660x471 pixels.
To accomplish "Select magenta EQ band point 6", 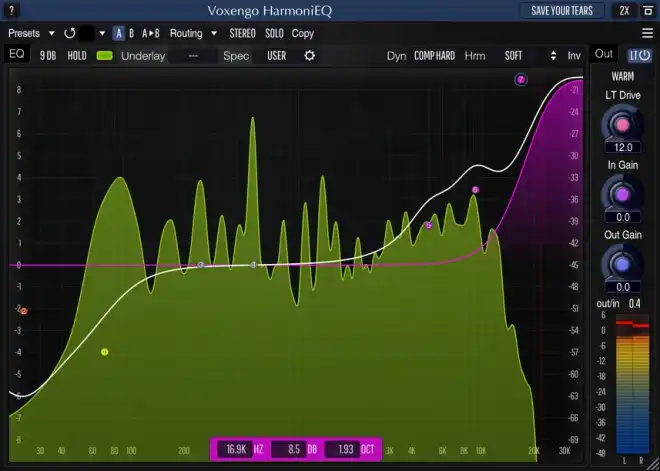I will (x=475, y=190).
